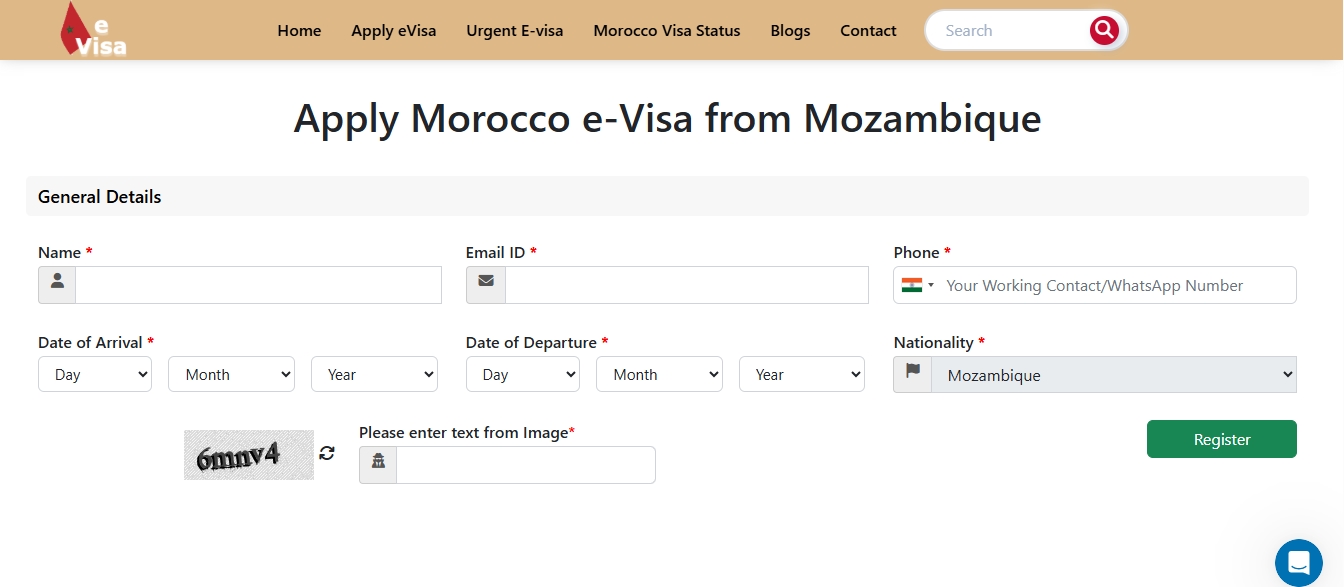This screenshot has height=587, width=1344.
Task: Open Morocco Visa Status page
Action: click(x=666, y=31)
